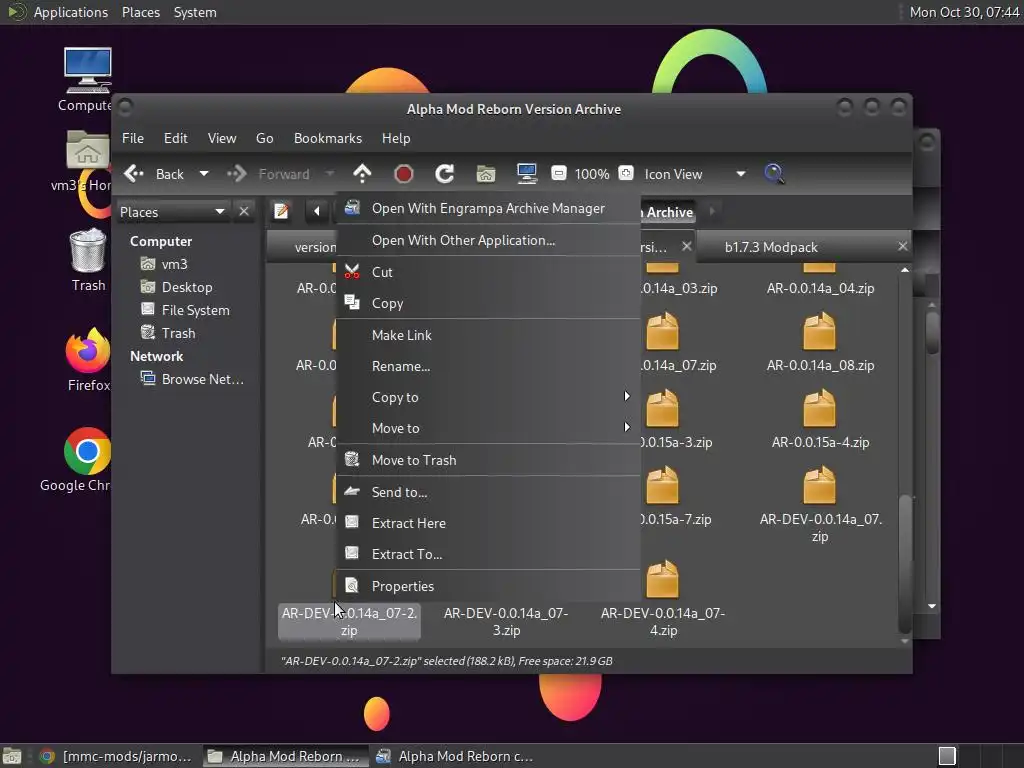Select the 0.15a-3.zip archive icon

662,409
